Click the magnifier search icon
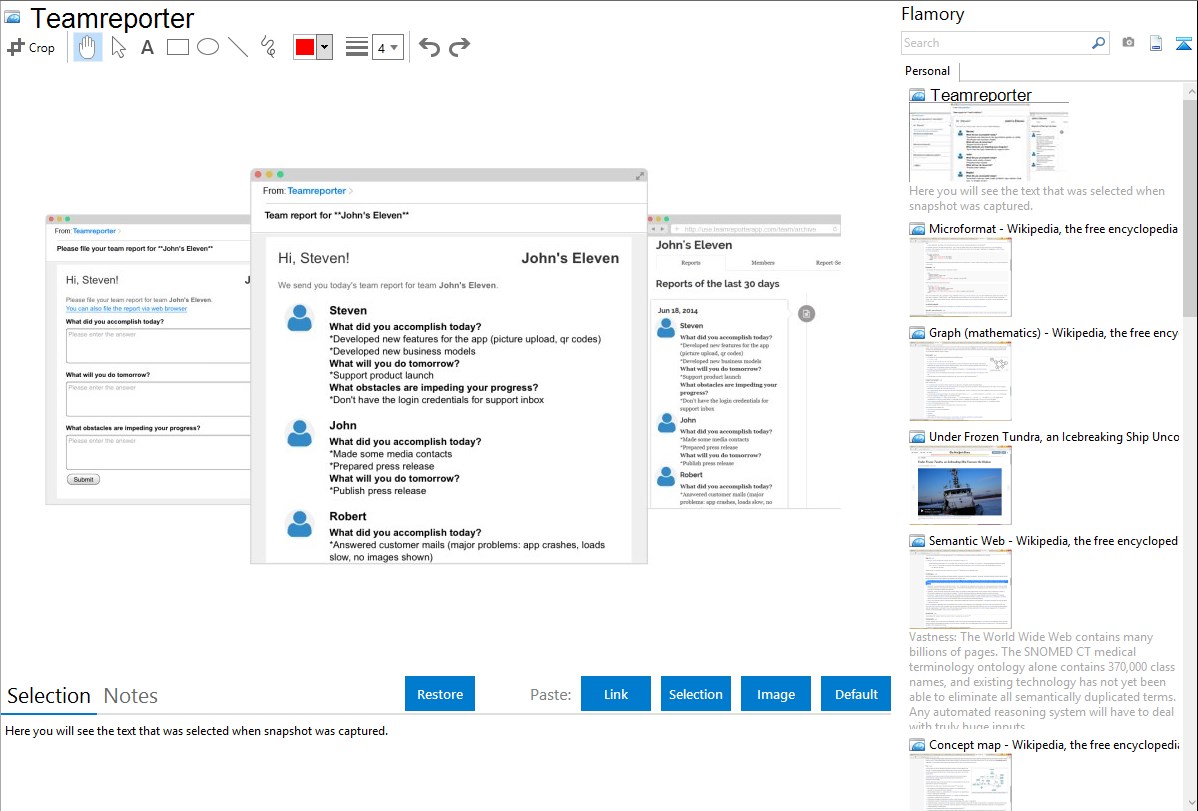The height and width of the screenshot is (811, 1198). point(1099,43)
